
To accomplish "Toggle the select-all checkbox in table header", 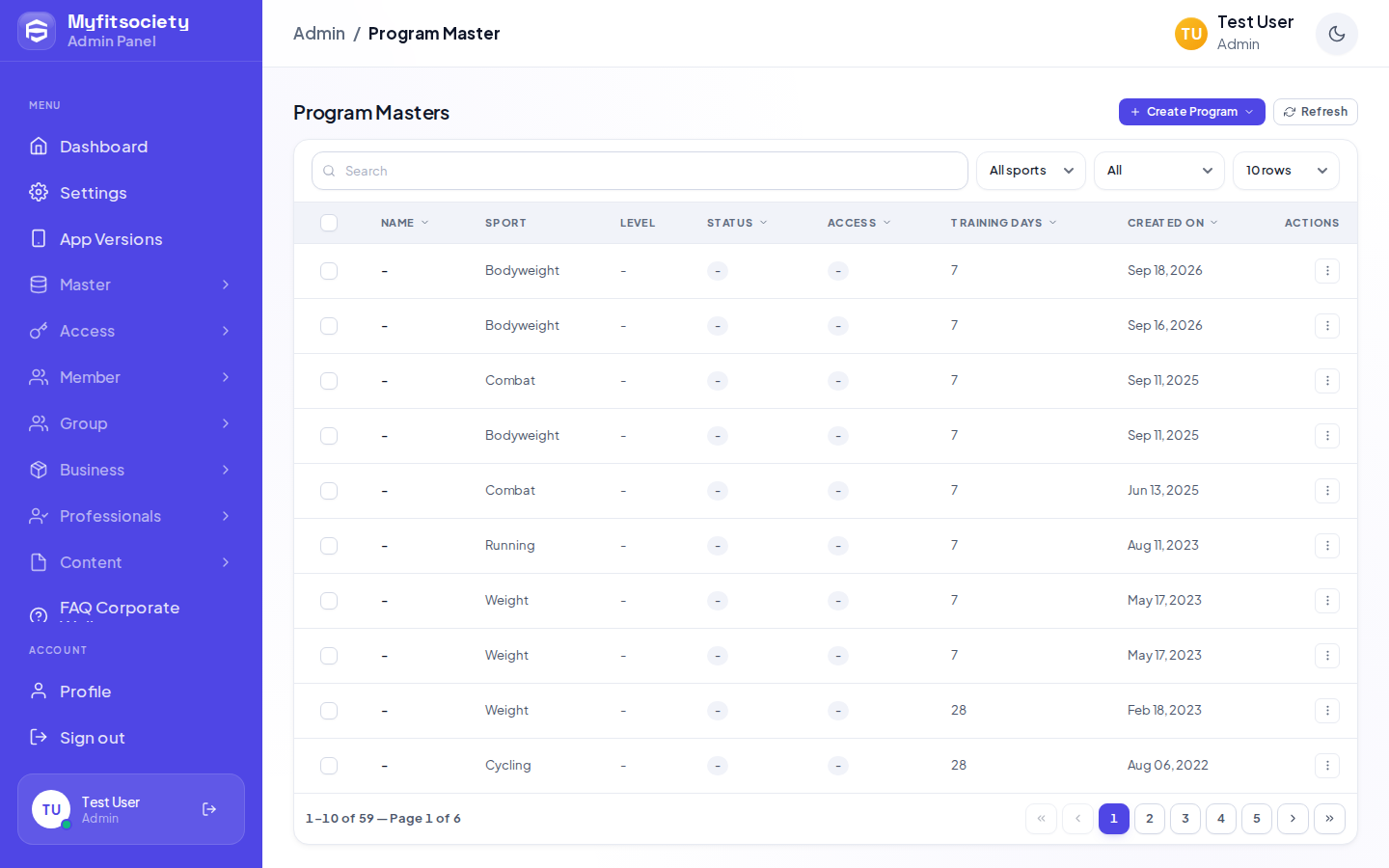I will pyautogui.click(x=329, y=223).
